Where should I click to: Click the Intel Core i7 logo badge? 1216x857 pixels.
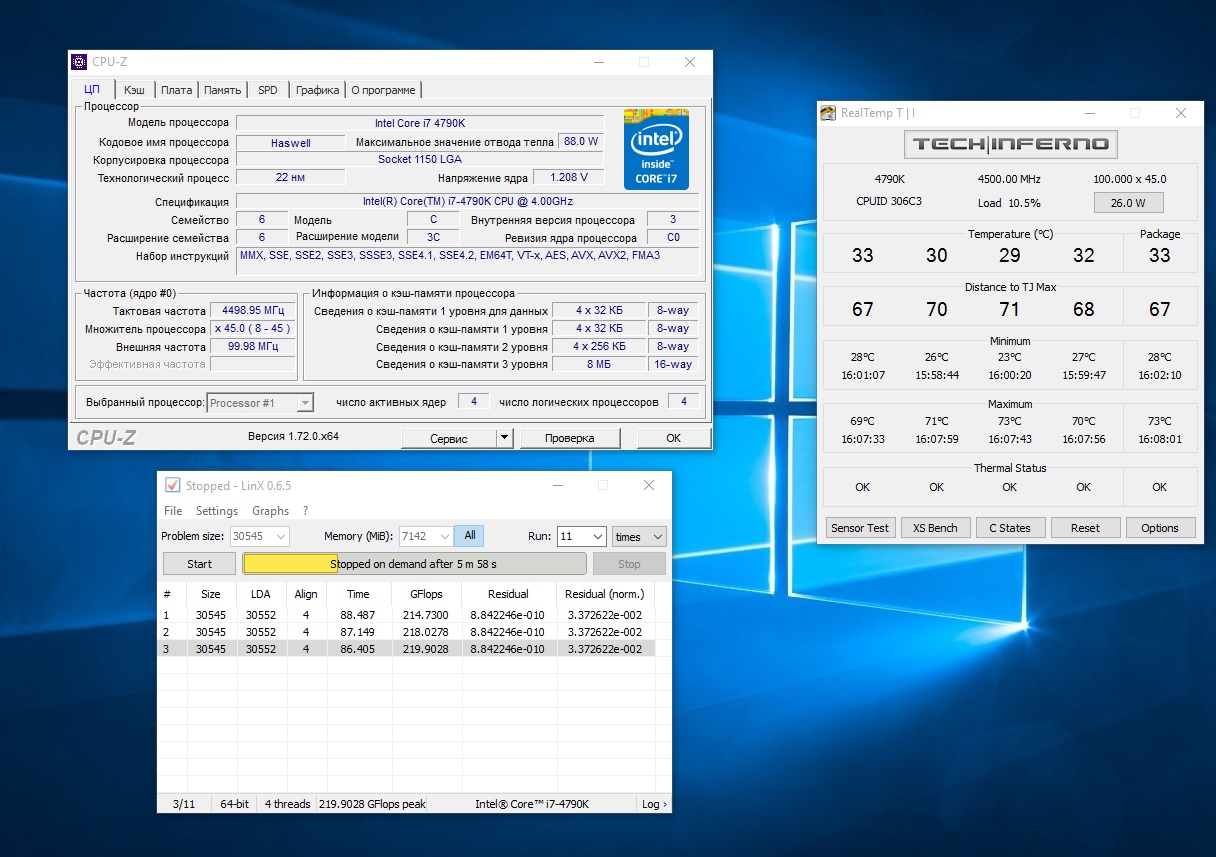tap(656, 148)
